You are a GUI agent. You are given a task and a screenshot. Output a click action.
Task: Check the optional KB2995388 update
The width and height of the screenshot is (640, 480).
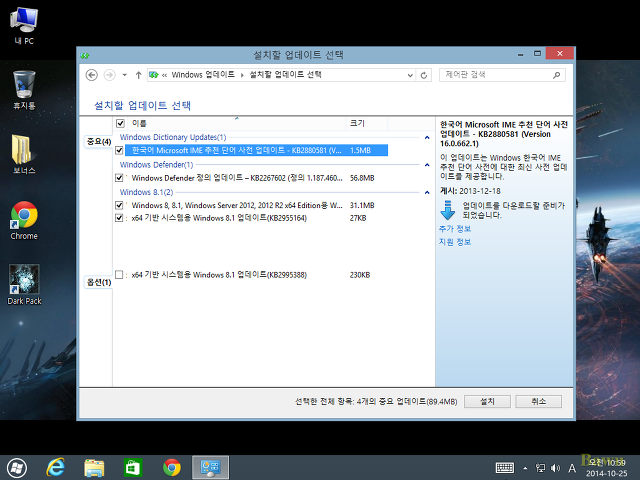pyautogui.click(x=119, y=275)
